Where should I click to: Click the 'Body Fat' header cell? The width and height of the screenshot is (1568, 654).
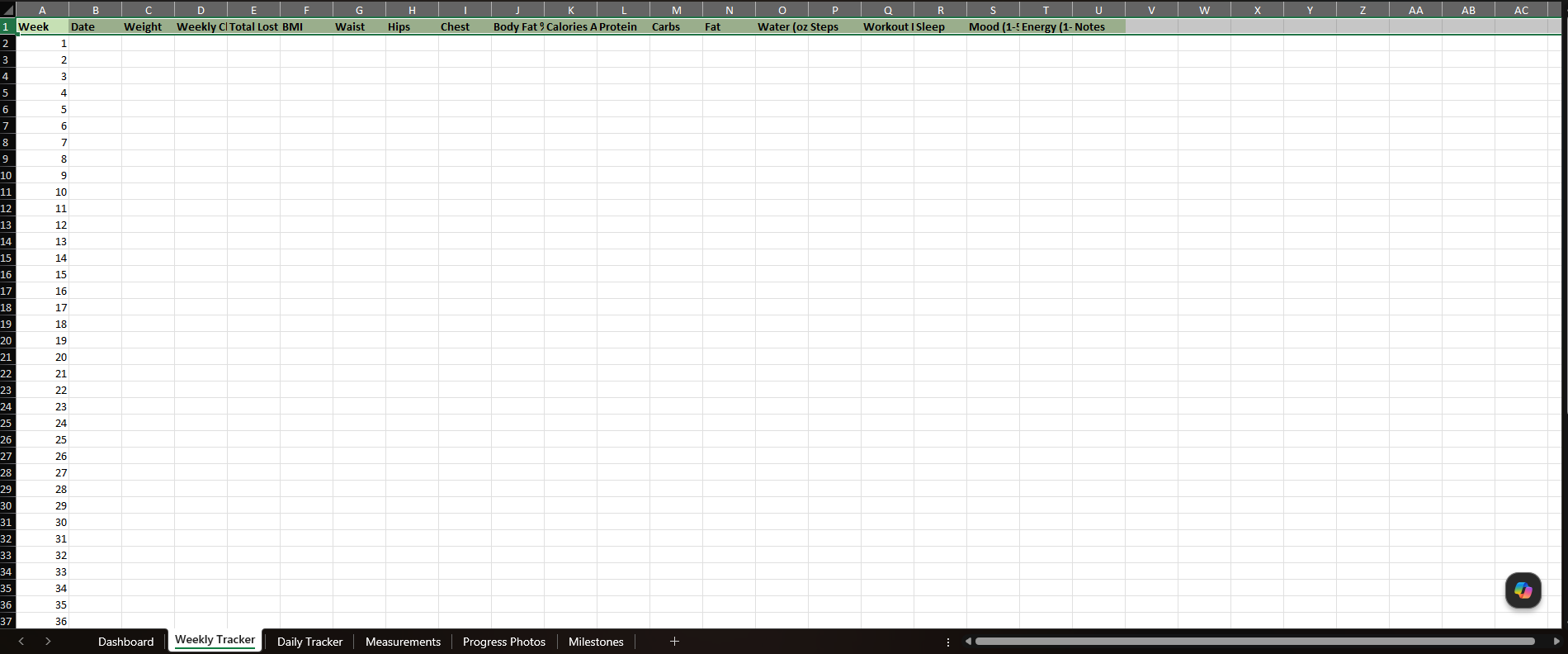pos(517,26)
